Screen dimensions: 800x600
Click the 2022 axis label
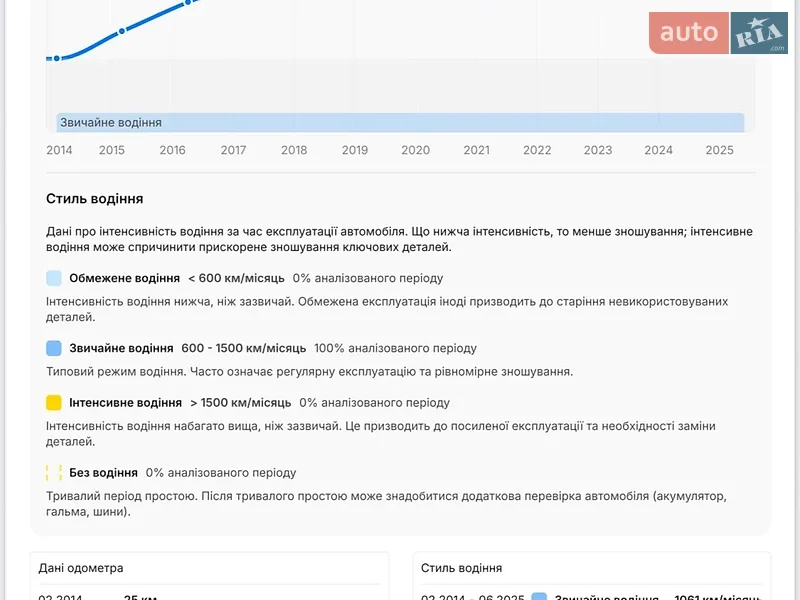coord(537,150)
